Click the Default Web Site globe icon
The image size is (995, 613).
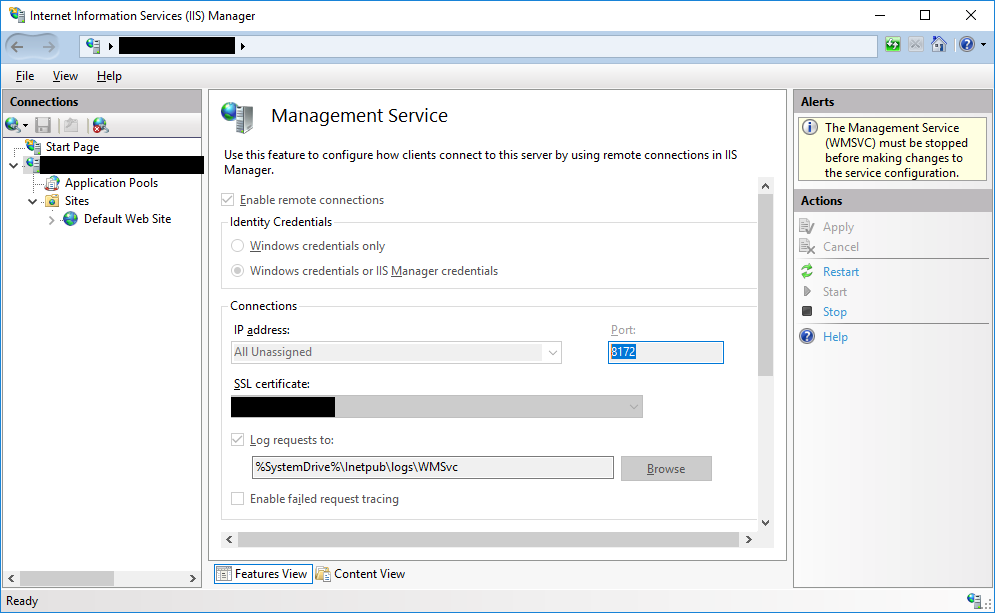click(71, 219)
